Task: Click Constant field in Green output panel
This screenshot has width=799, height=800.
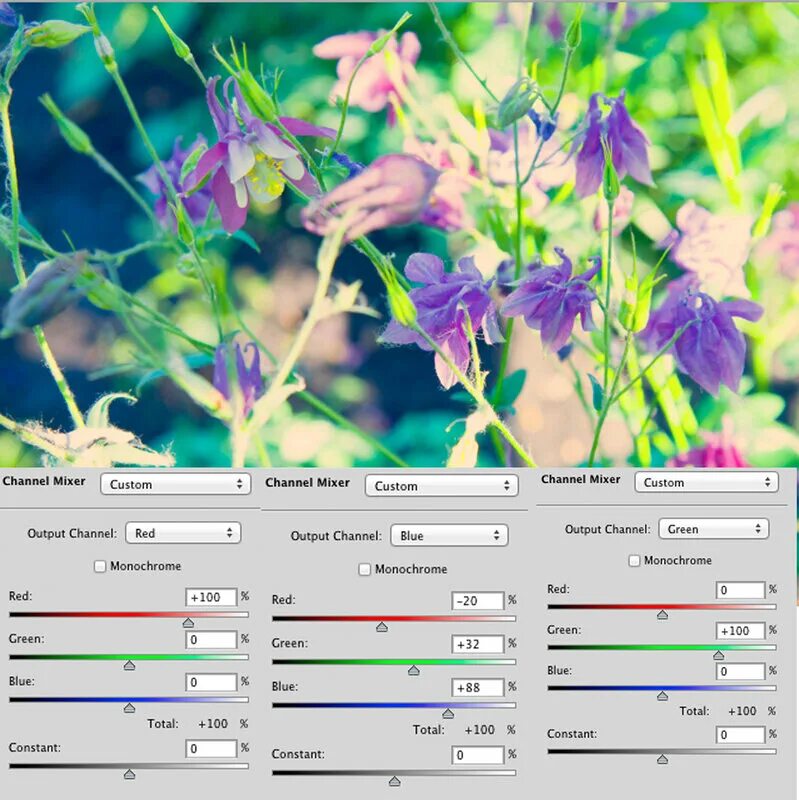Action: [741, 735]
